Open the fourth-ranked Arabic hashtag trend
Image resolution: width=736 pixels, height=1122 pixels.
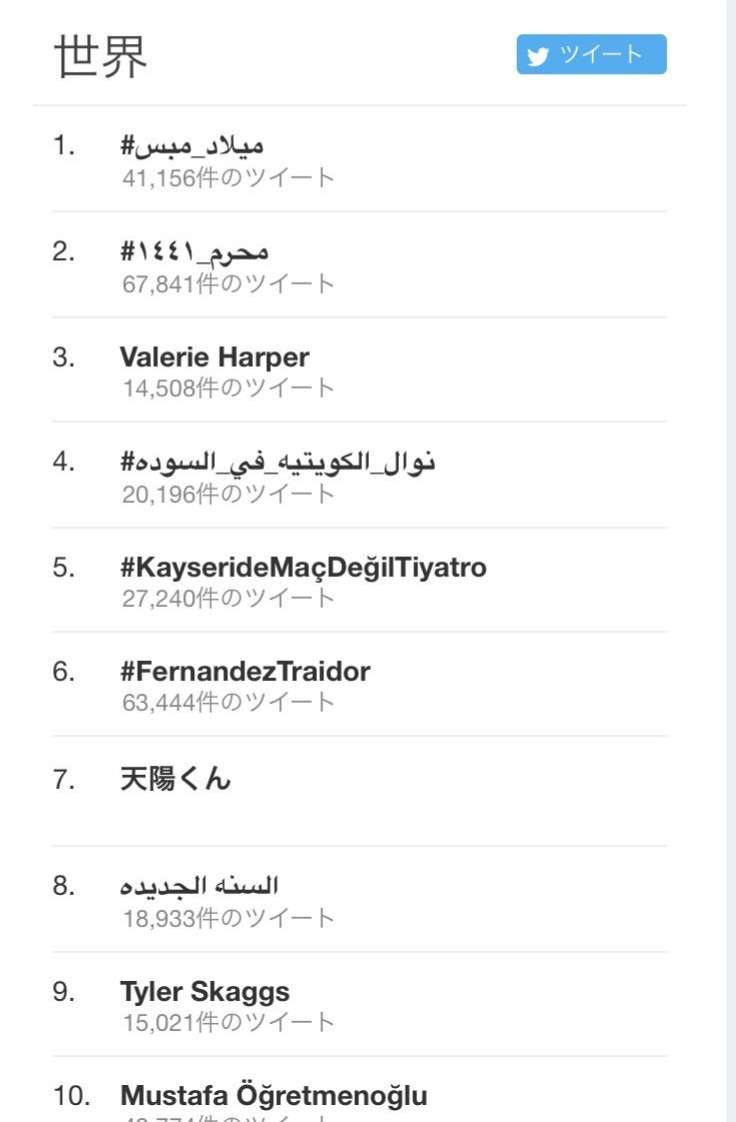tap(278, 462)
